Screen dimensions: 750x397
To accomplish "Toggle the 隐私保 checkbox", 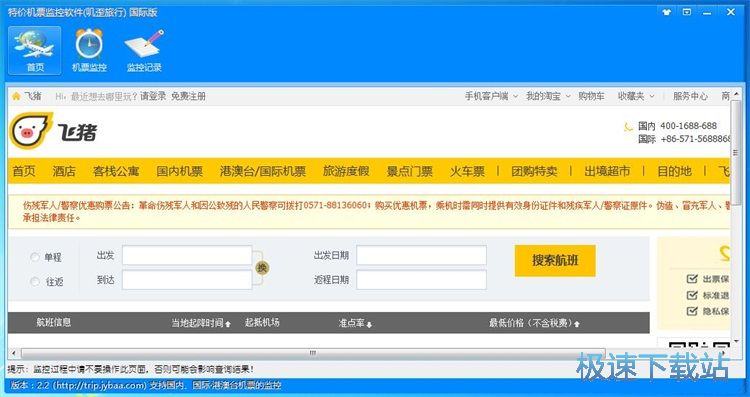I will coord(692,311).
